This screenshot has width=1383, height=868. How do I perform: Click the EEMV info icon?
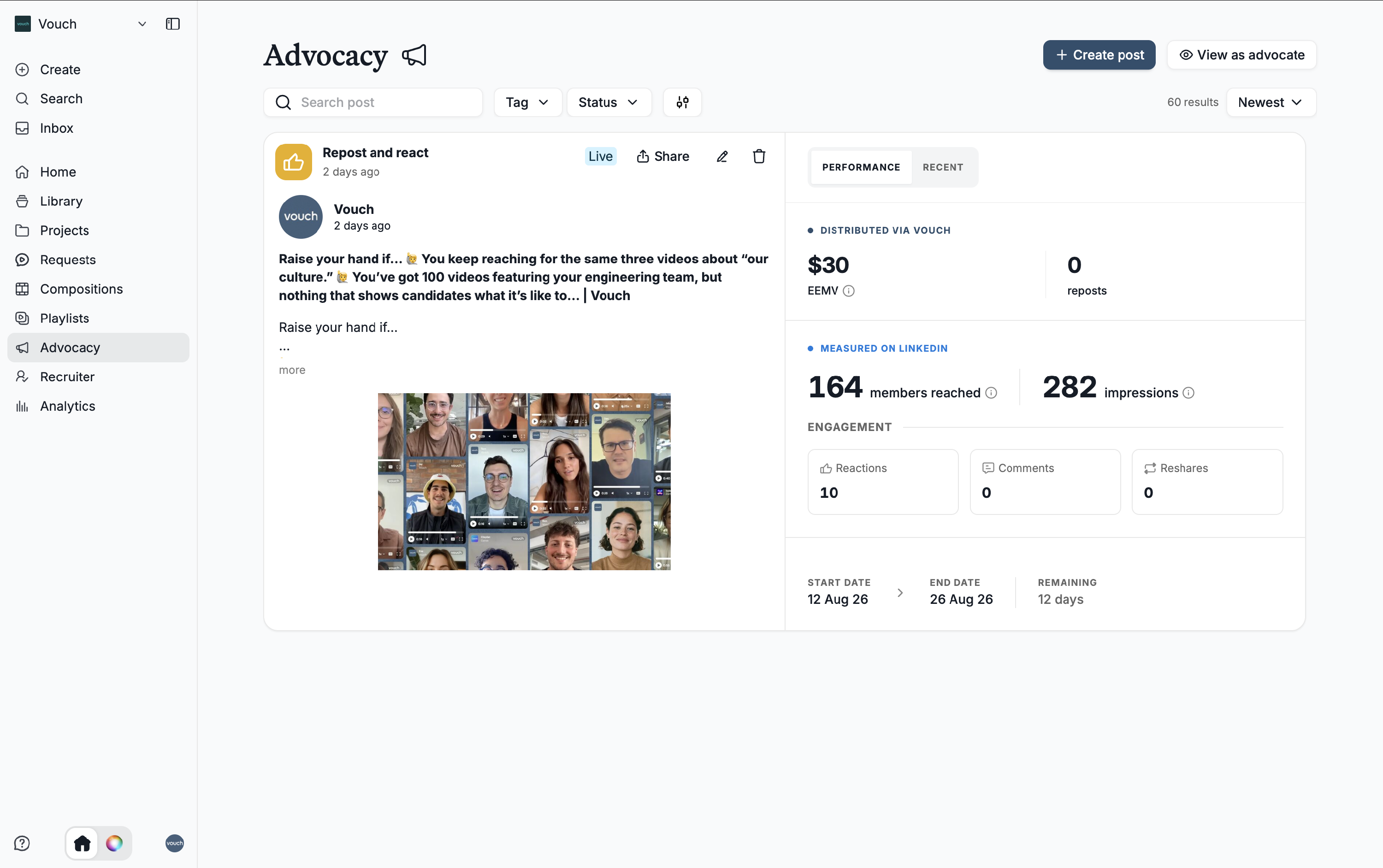(x=849, y=291)
